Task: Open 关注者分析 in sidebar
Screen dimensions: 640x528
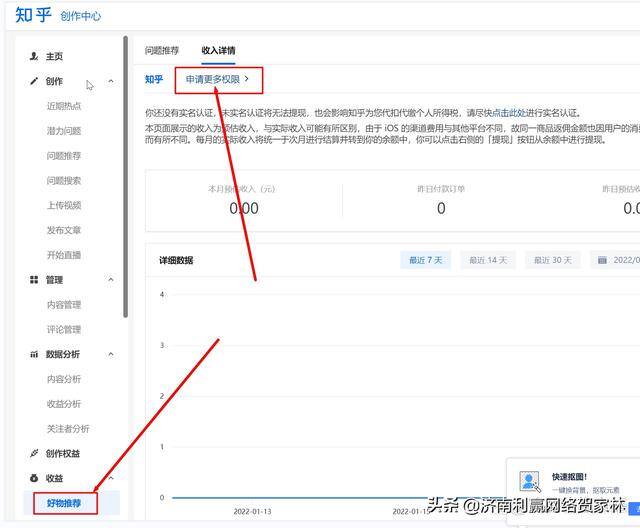Action: 68,429
